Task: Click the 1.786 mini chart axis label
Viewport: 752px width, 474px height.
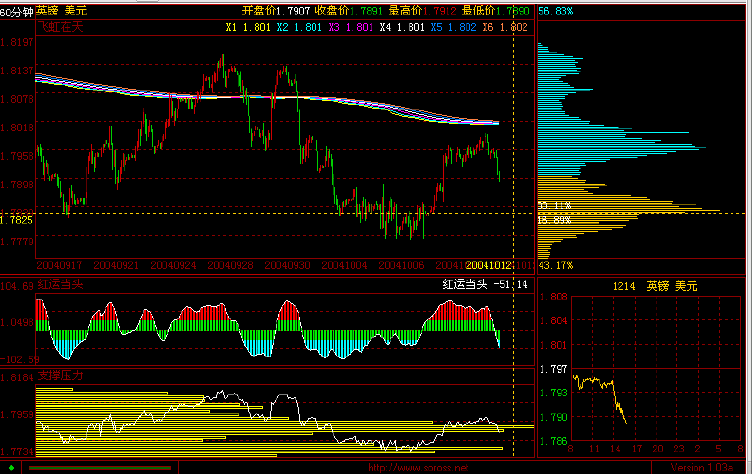Action: click(553, 440)
